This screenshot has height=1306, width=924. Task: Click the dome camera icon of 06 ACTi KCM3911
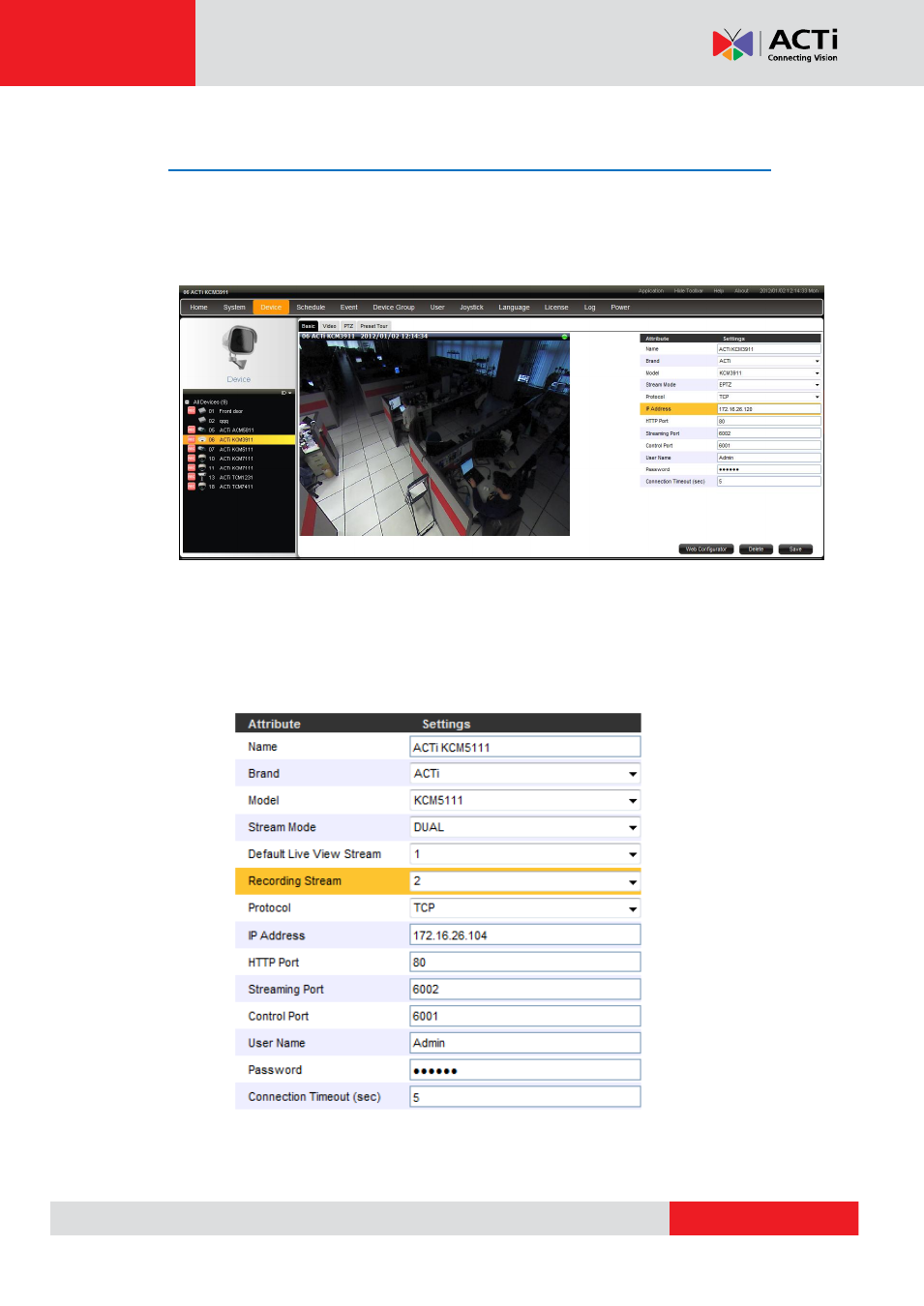pyautogui.click(x=201, y=439)
